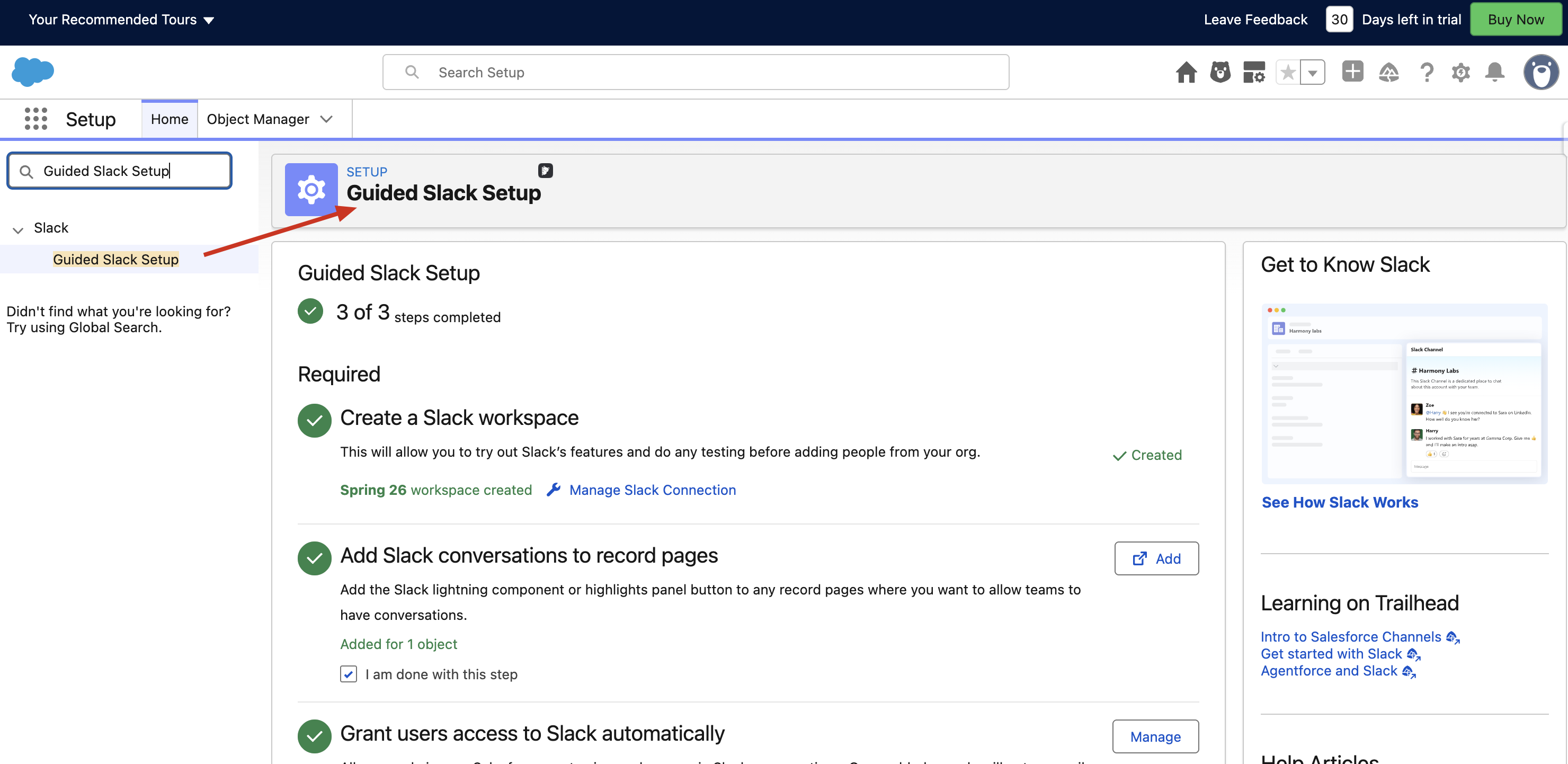
Task: Click search icon in Search Setup bar
Action: click(x=412, y=72)
